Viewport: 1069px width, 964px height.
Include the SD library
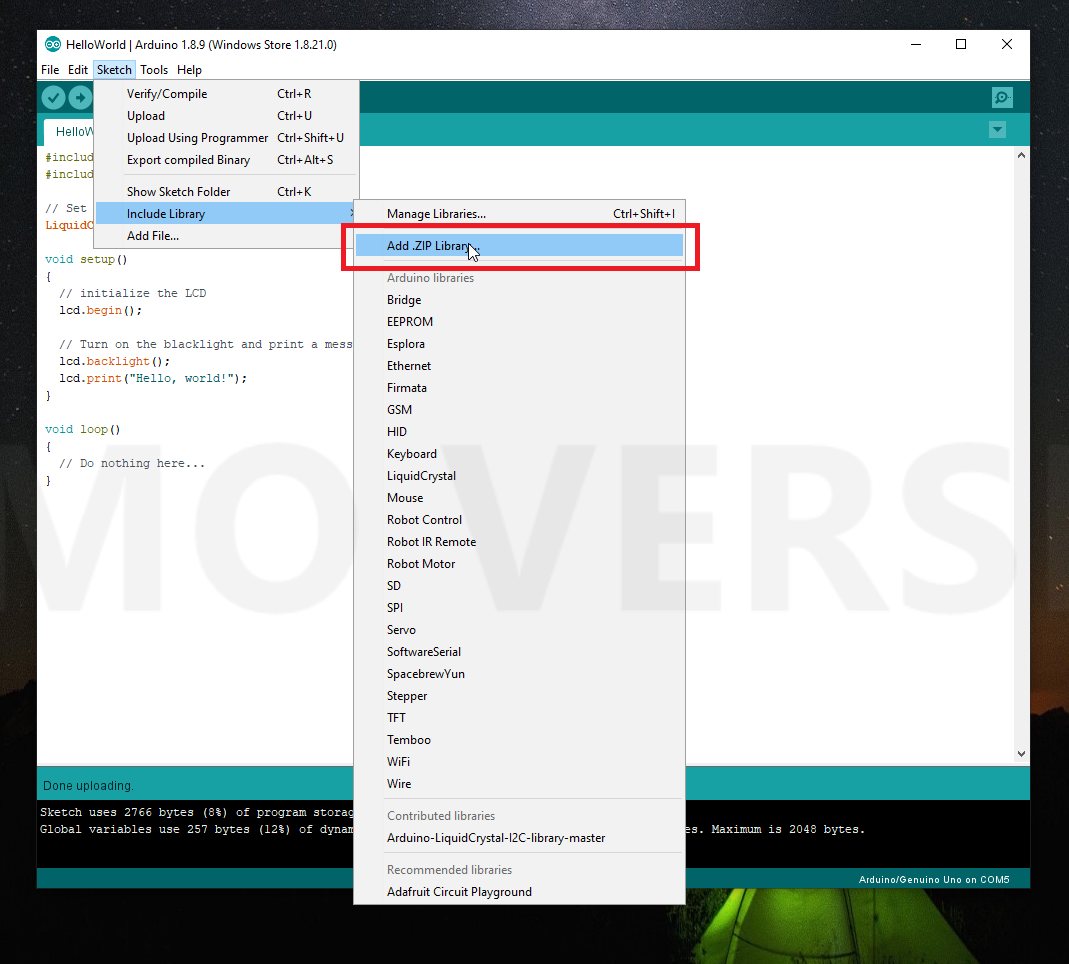click(x=519, y=586)
